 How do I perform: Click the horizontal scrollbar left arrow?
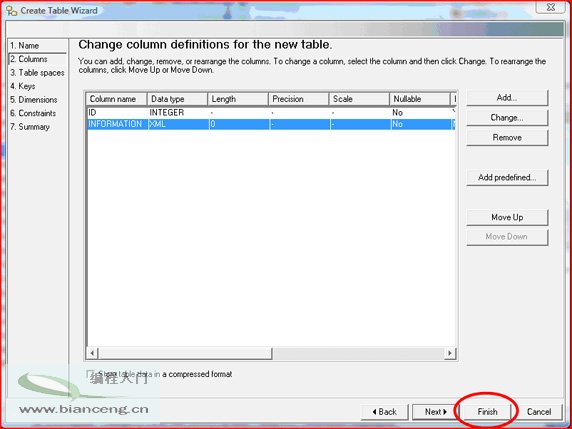click(x=93, y=353)
